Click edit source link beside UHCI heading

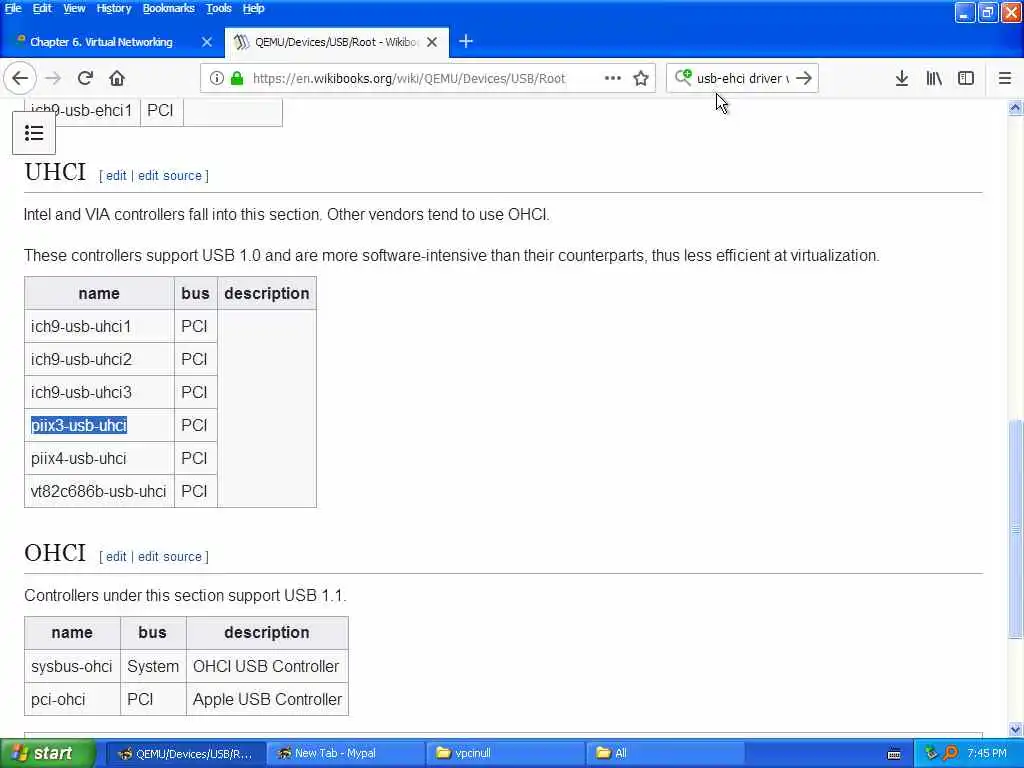pos(170,176)
